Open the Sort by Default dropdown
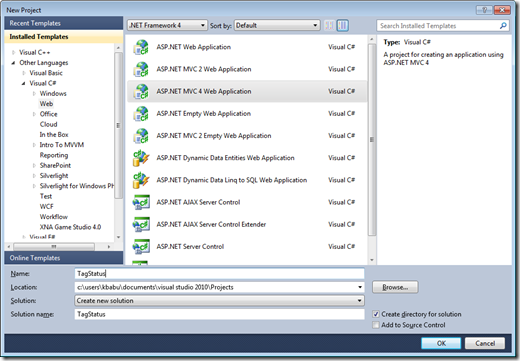This screenshot has width=520, height=361. click(x=277, y=25)
